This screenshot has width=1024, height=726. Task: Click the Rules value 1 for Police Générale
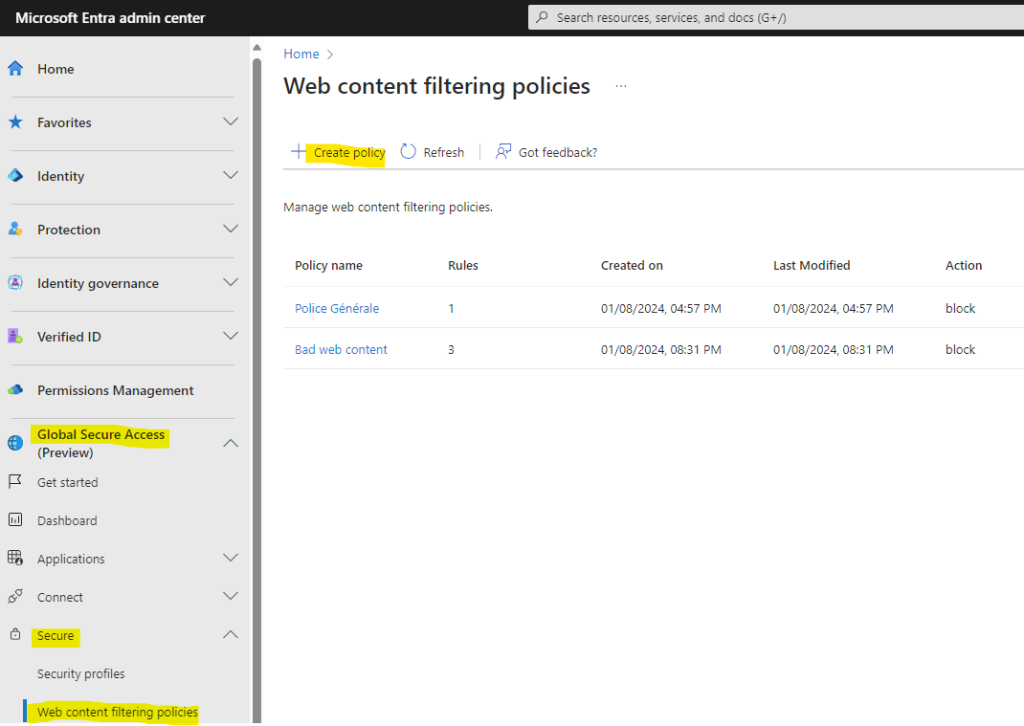point(451,308)
